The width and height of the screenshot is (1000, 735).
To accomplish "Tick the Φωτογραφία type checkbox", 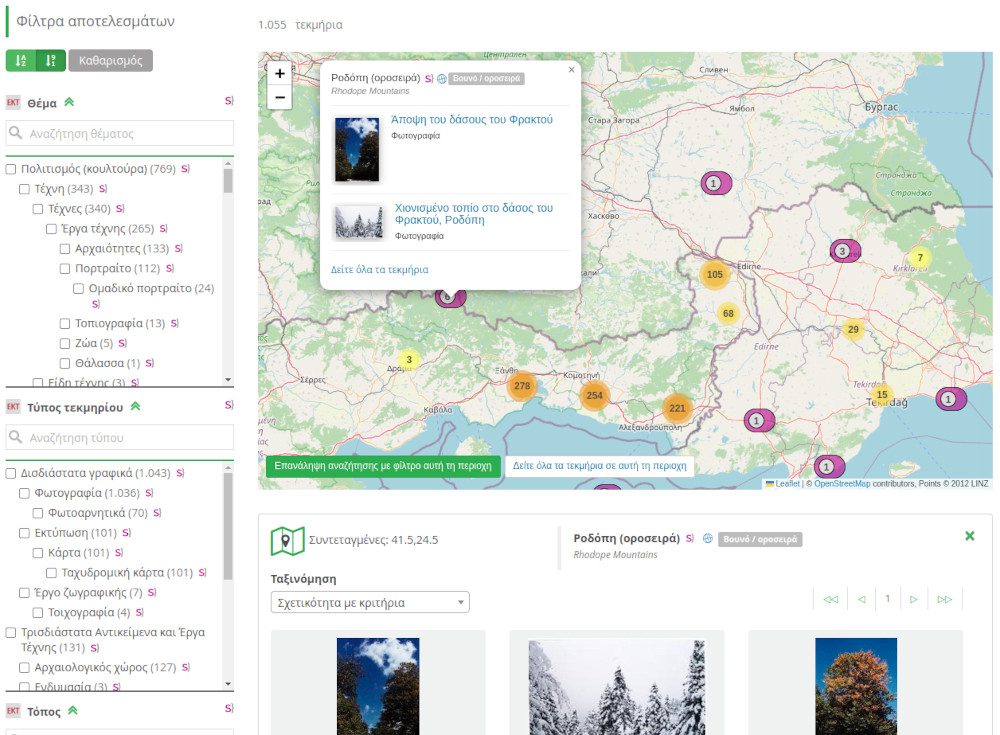I will pos(26,493).
